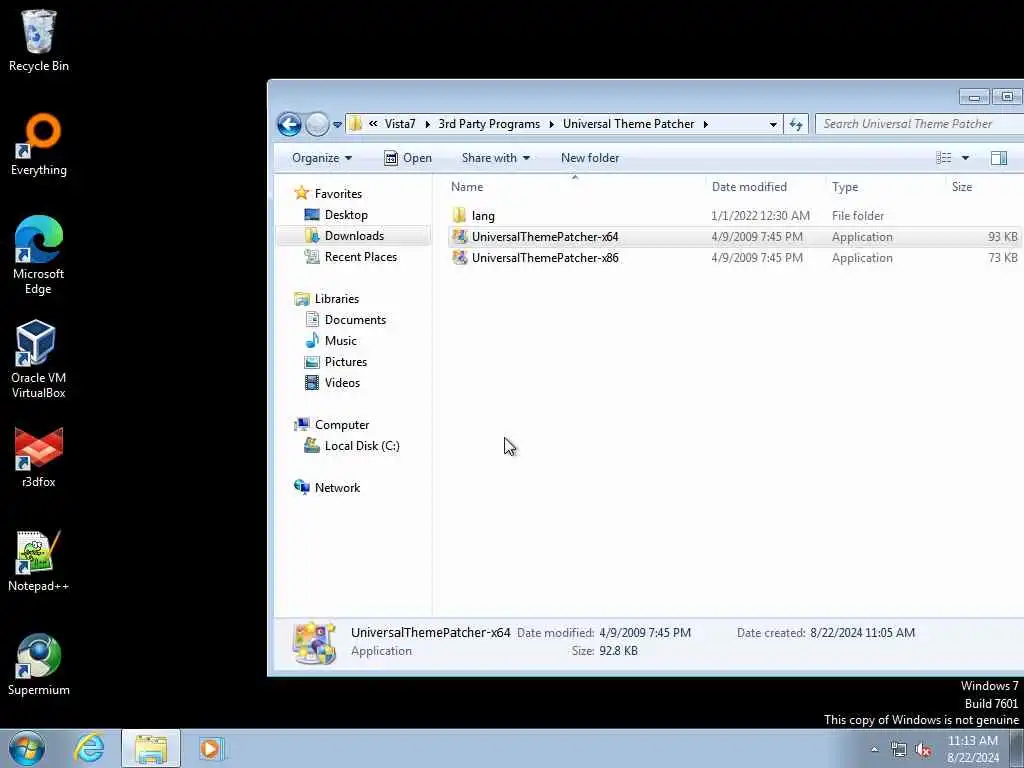Select Favorites in the navigation pane
This screenshot has width=1024, height=768.
pyautogui.click(x=338, y=194)
